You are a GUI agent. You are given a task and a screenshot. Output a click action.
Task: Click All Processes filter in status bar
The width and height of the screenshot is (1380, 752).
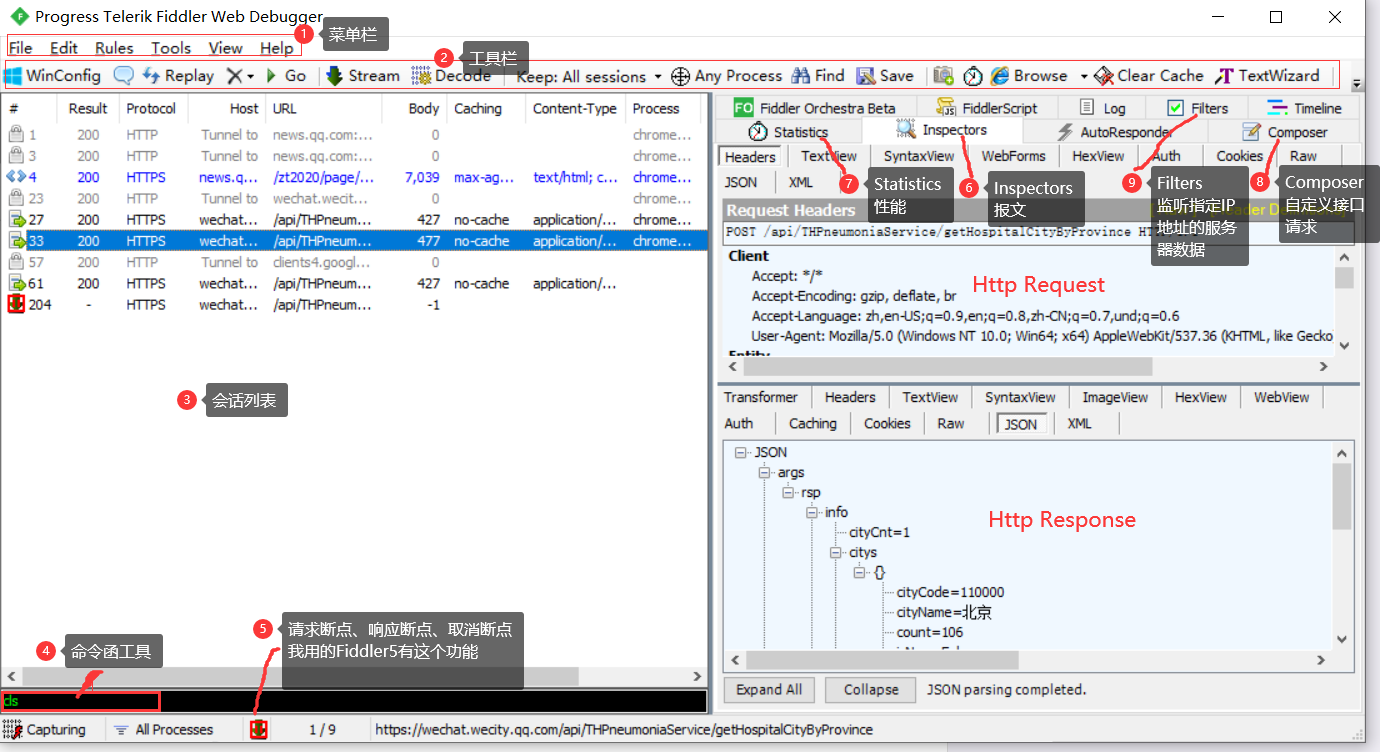(163, 730)
